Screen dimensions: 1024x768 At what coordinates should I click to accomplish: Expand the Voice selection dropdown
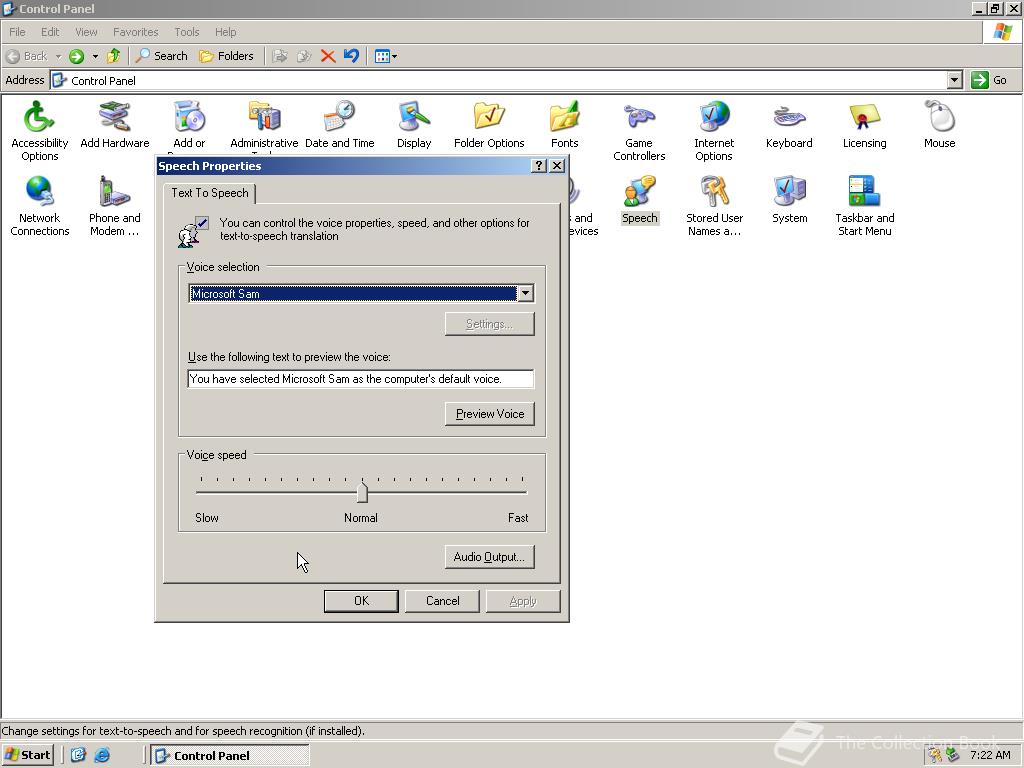point(526,293)
